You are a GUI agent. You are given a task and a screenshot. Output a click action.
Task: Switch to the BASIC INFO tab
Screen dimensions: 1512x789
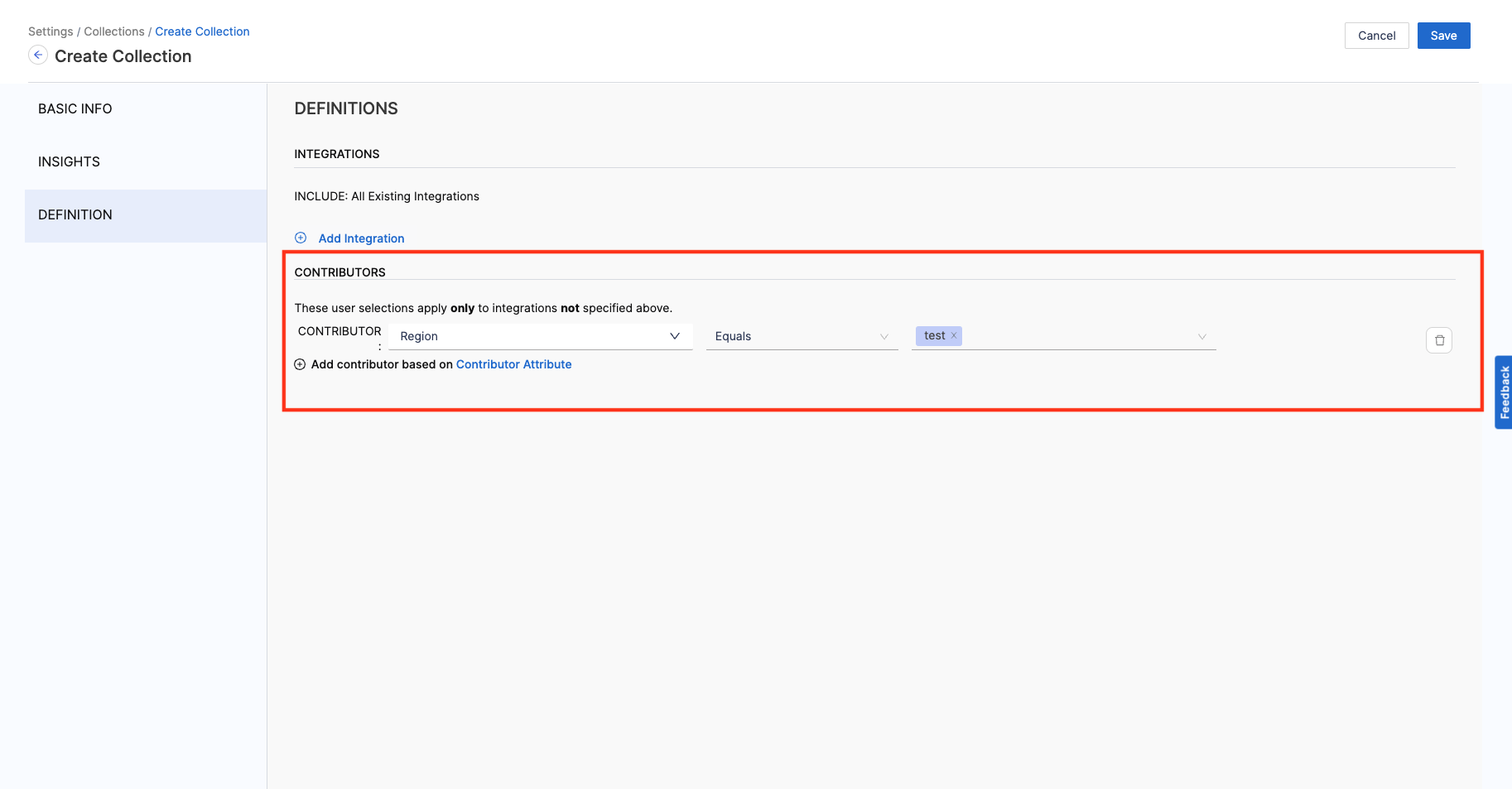coord(75,109)
